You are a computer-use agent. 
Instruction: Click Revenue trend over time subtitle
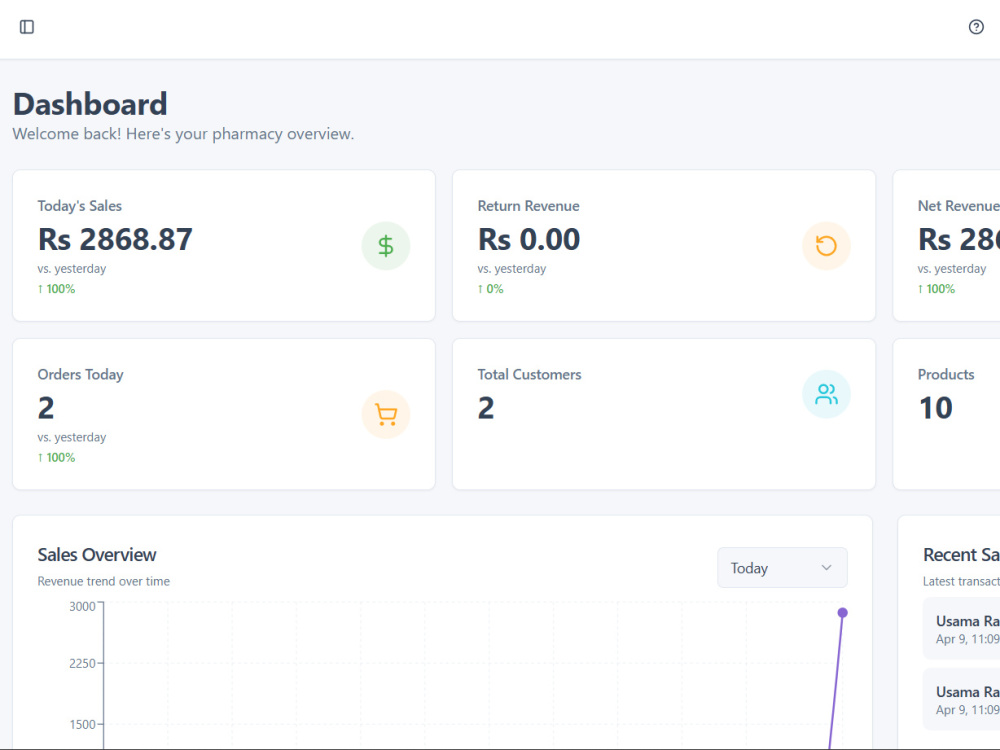[104, 582]
